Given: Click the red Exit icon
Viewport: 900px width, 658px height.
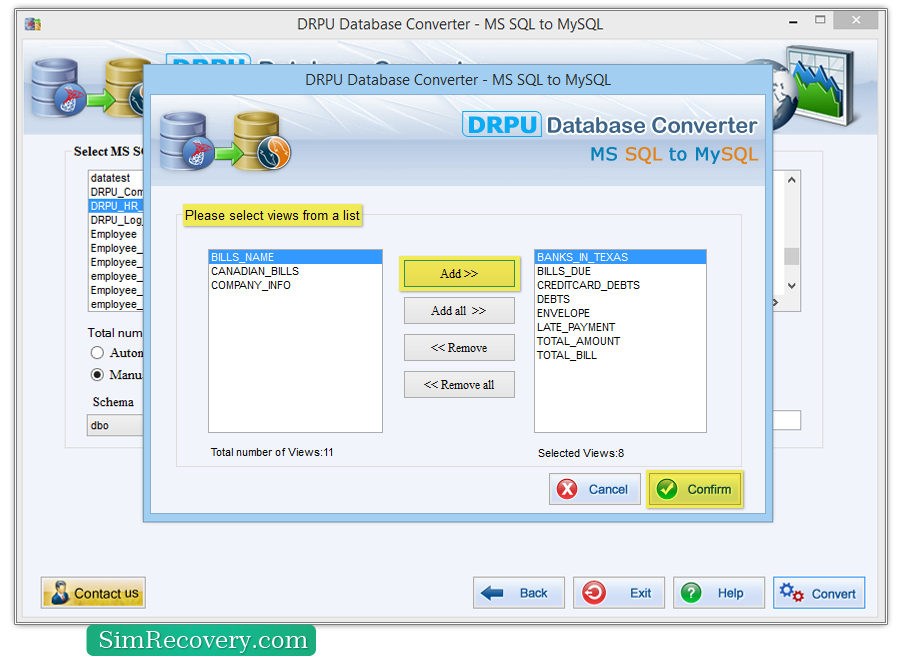Looking at the screenshot, I should (593, 593).
